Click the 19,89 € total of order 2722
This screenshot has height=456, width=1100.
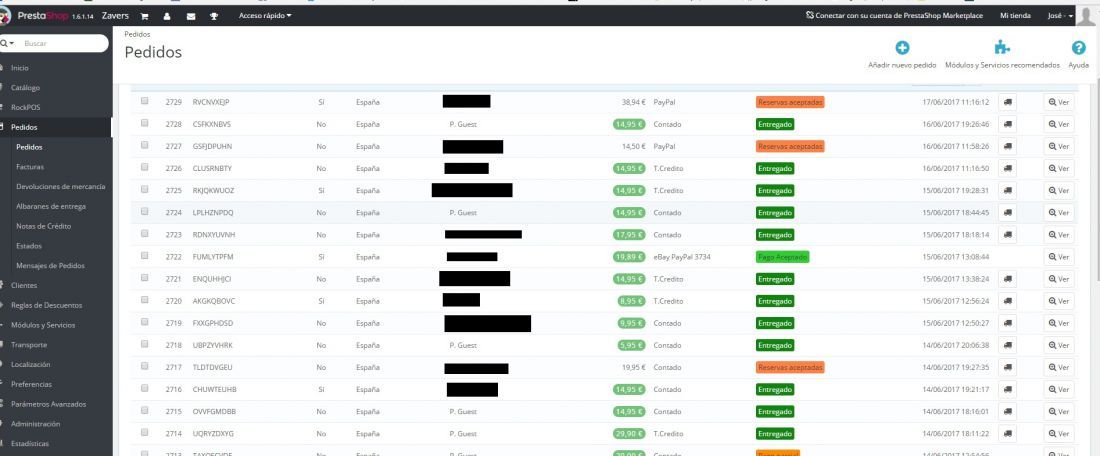pyautogui.click(x=629, y=257)
